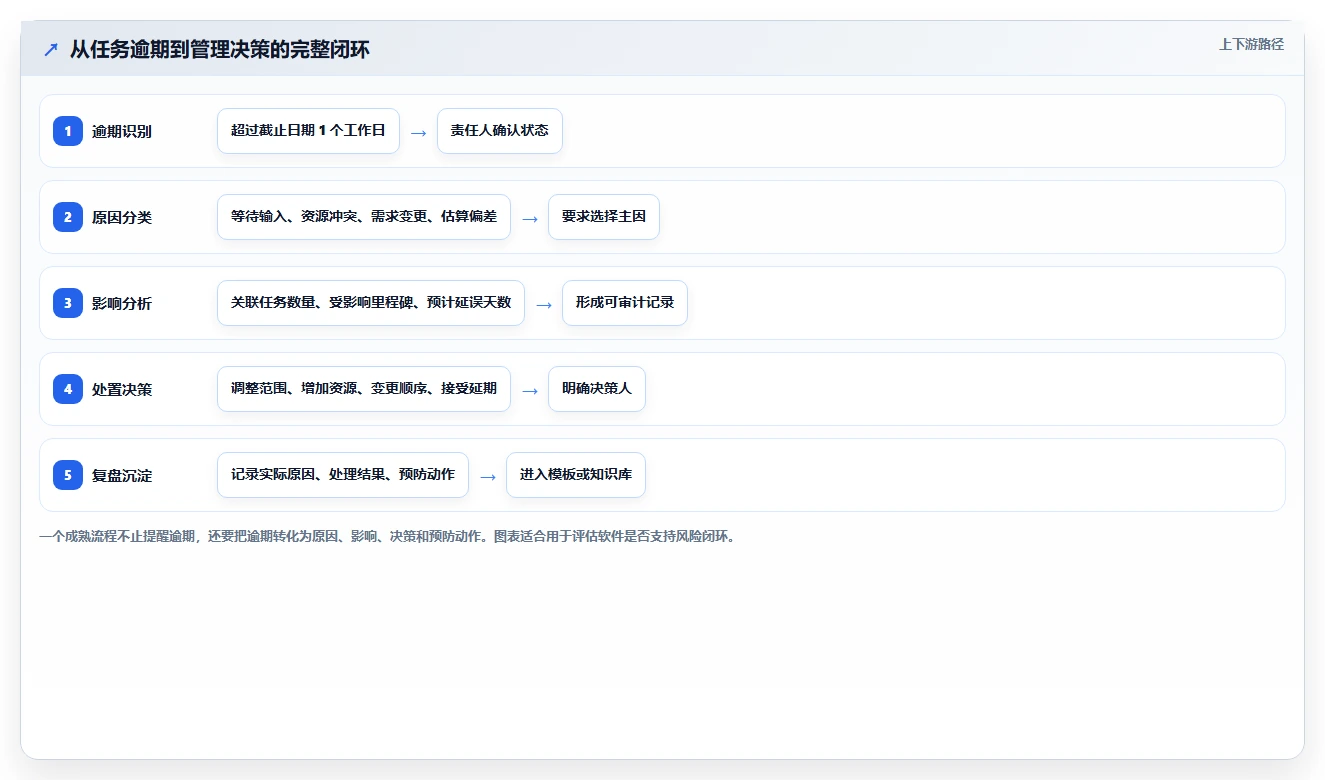This screenshot has width=1325, height=780.
Task: Click the 关联任务数量 impact box
Action: point(371,303)
